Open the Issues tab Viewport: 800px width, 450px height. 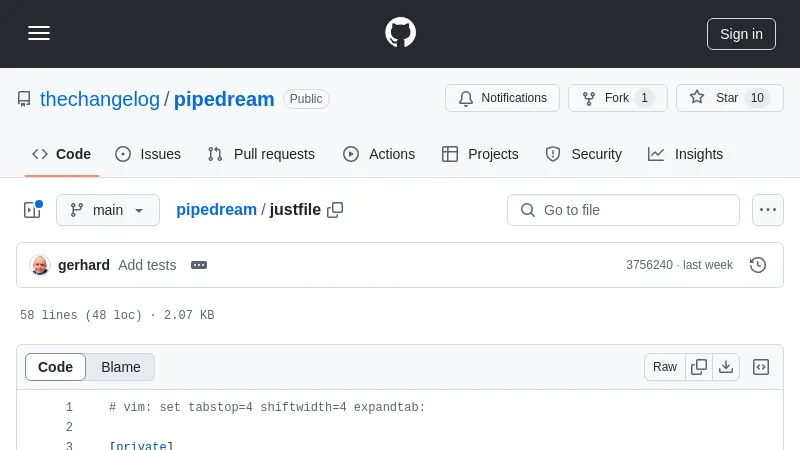(x=148, y=154)
